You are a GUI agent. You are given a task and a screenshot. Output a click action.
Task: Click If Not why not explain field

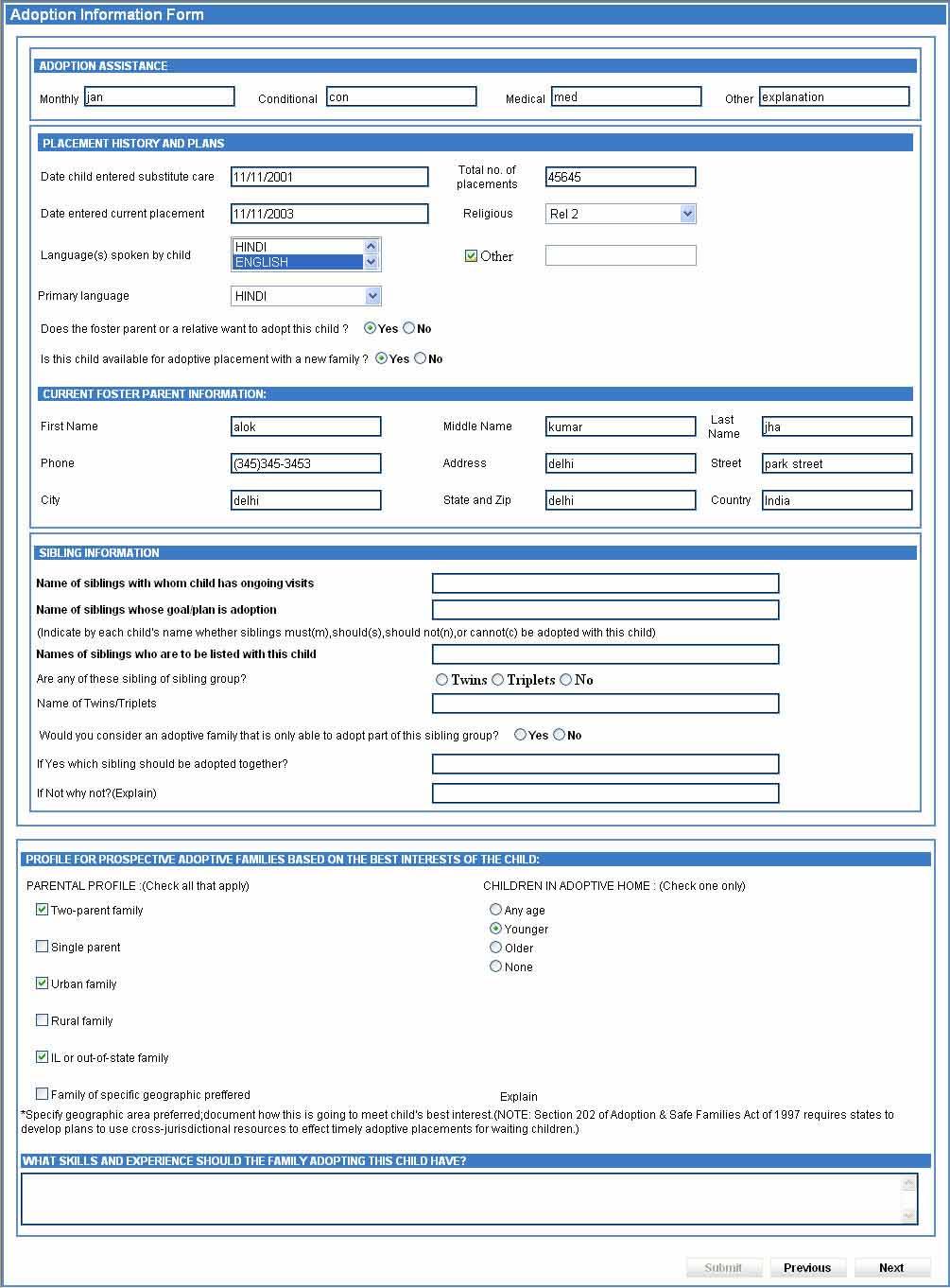(605, 793)
